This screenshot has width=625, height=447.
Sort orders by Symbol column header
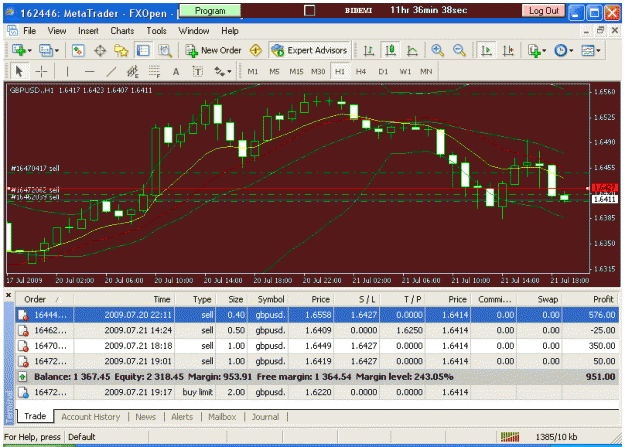271,299
